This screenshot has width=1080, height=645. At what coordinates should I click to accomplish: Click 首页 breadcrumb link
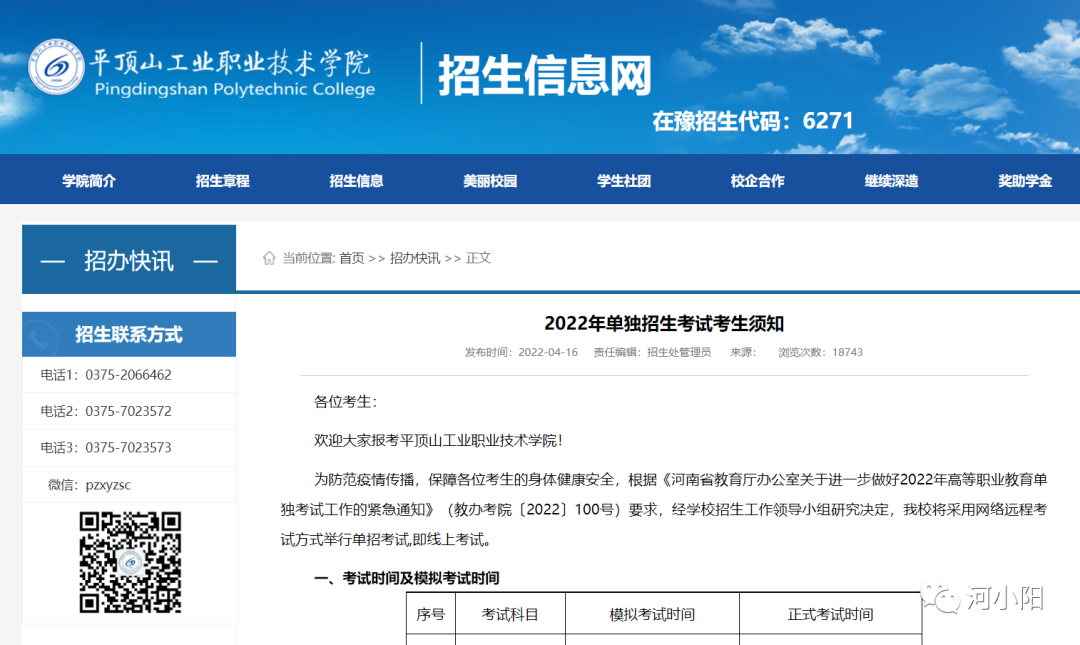(x=352, y=258)
